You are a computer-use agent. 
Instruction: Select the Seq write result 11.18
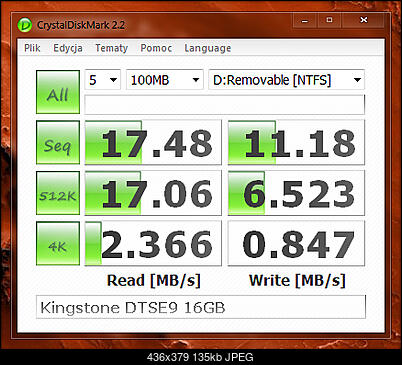tap(296, 143)
